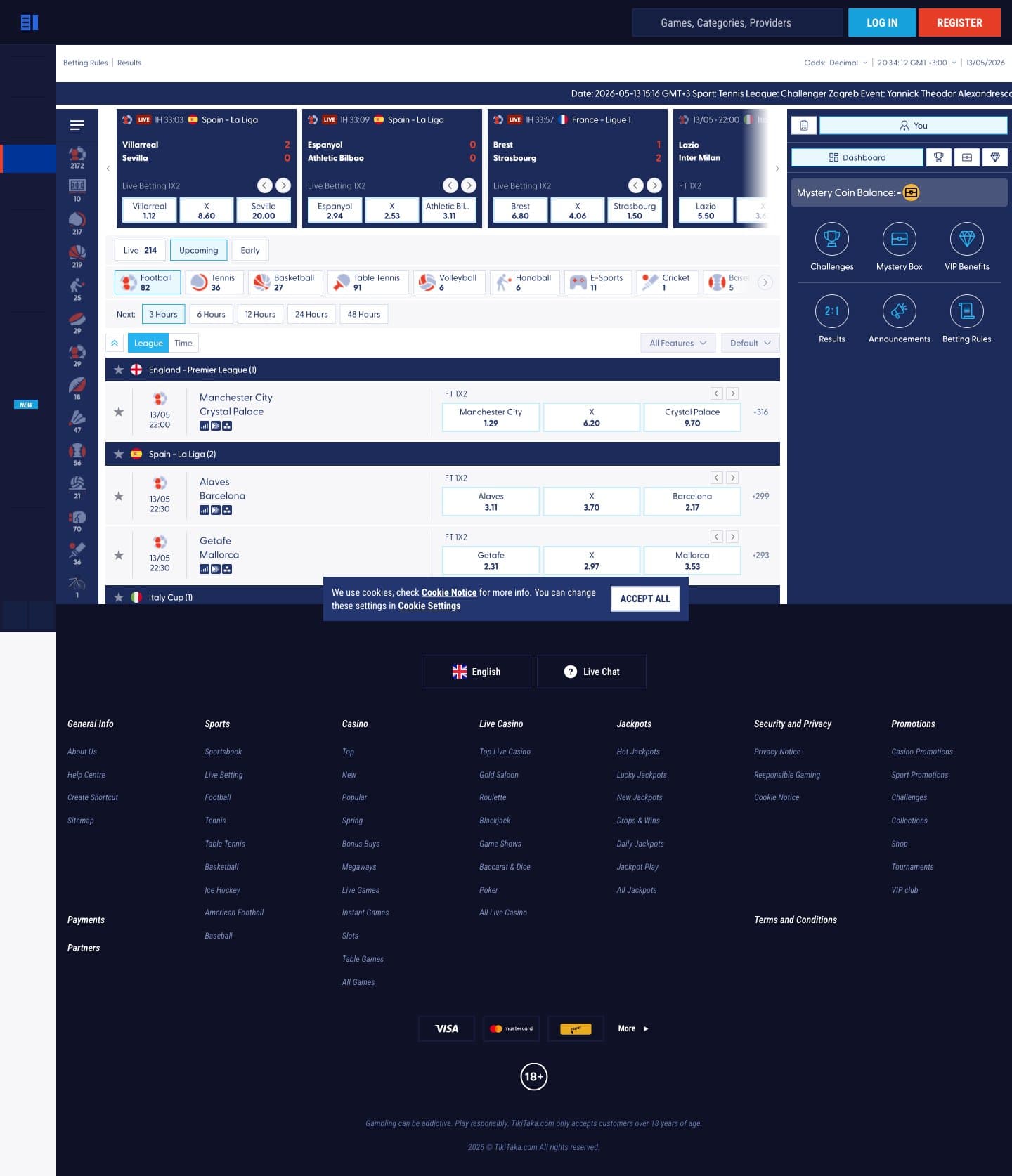Open the Announcements megaphone icon

coord(900,311)
